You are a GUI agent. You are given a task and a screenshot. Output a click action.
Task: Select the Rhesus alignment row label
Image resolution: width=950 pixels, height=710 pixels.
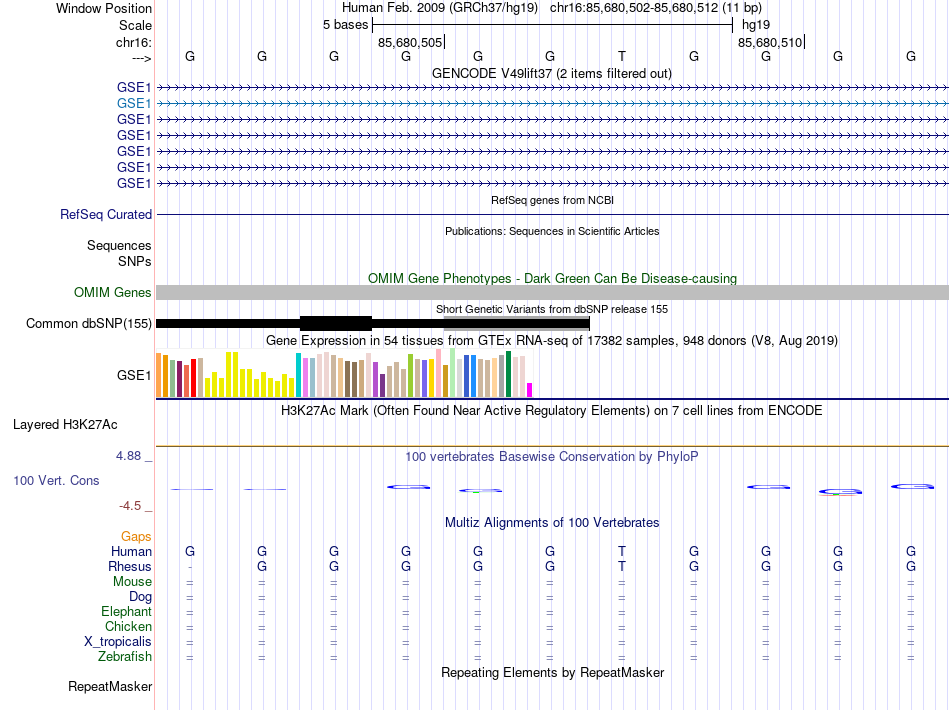pyautogui.click(x=130, y=566)
